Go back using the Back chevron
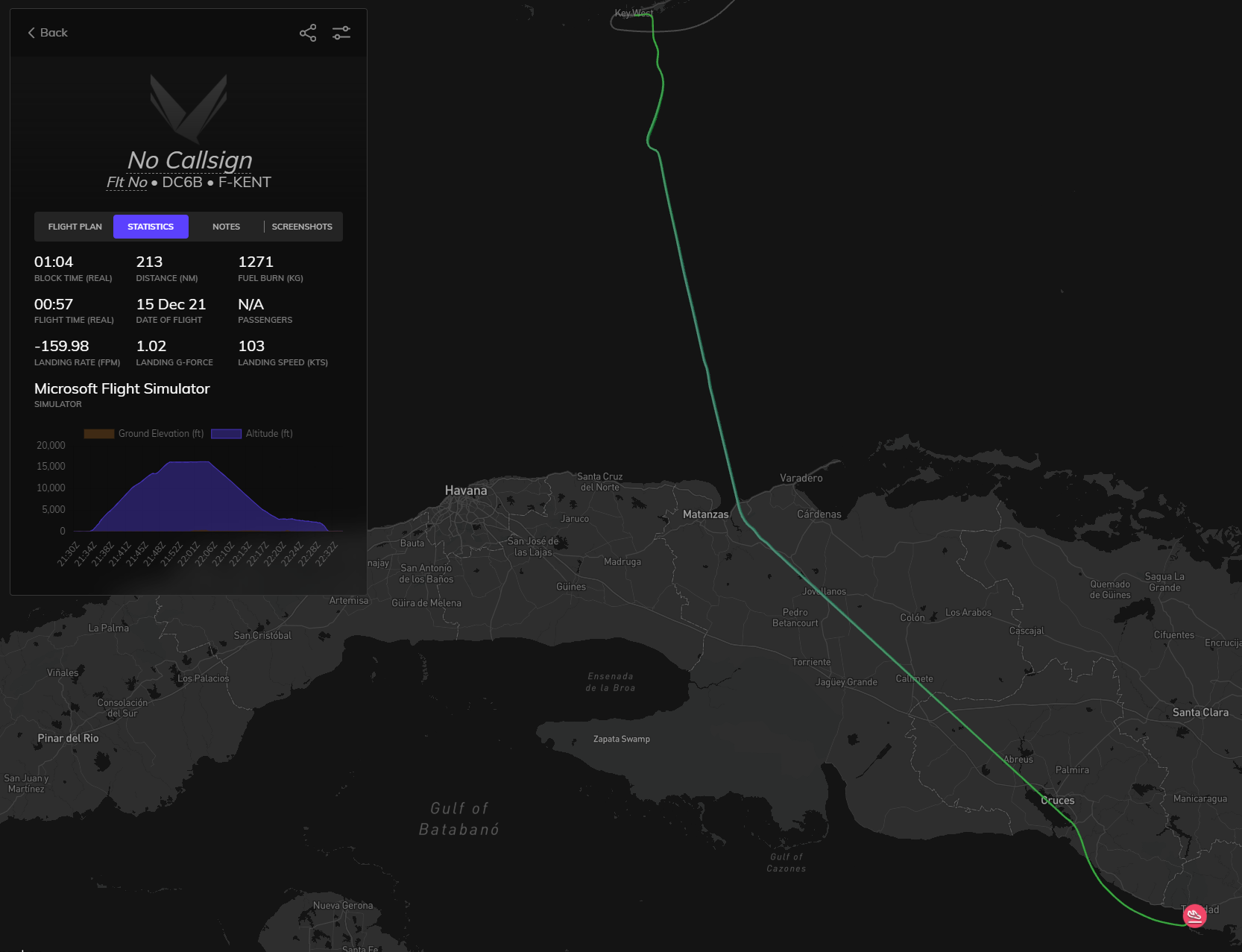The width and height of the screenshot is (1242, 952). coord(48,33)
